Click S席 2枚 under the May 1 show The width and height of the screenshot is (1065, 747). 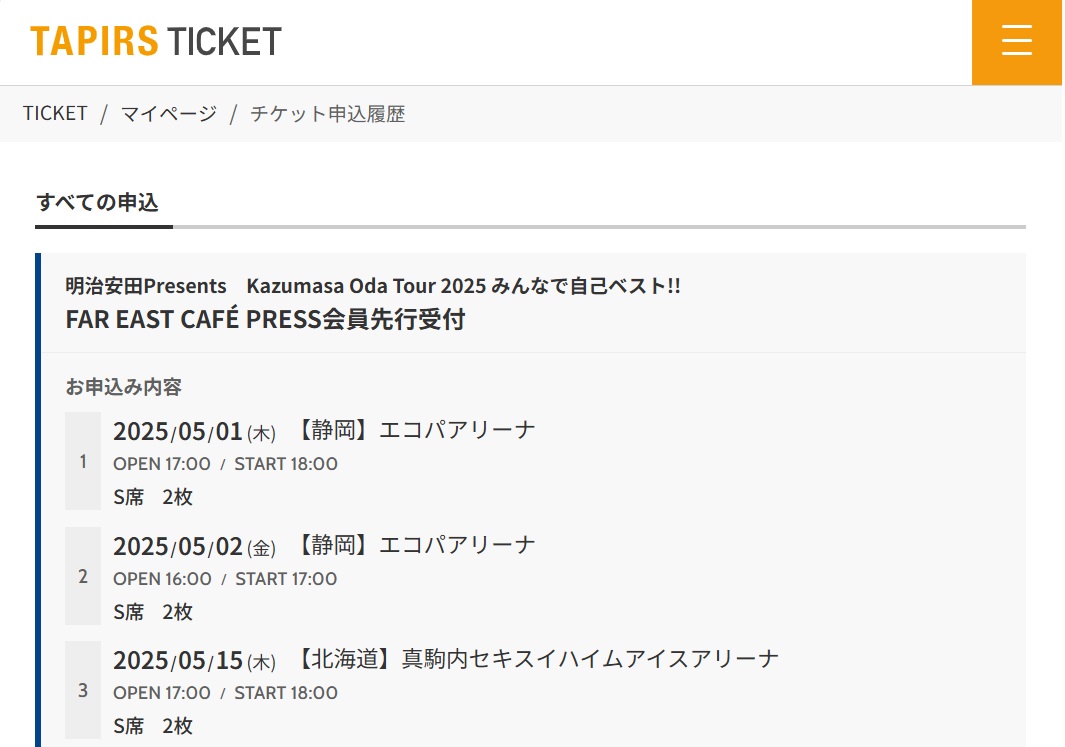[x=153, y=497]
